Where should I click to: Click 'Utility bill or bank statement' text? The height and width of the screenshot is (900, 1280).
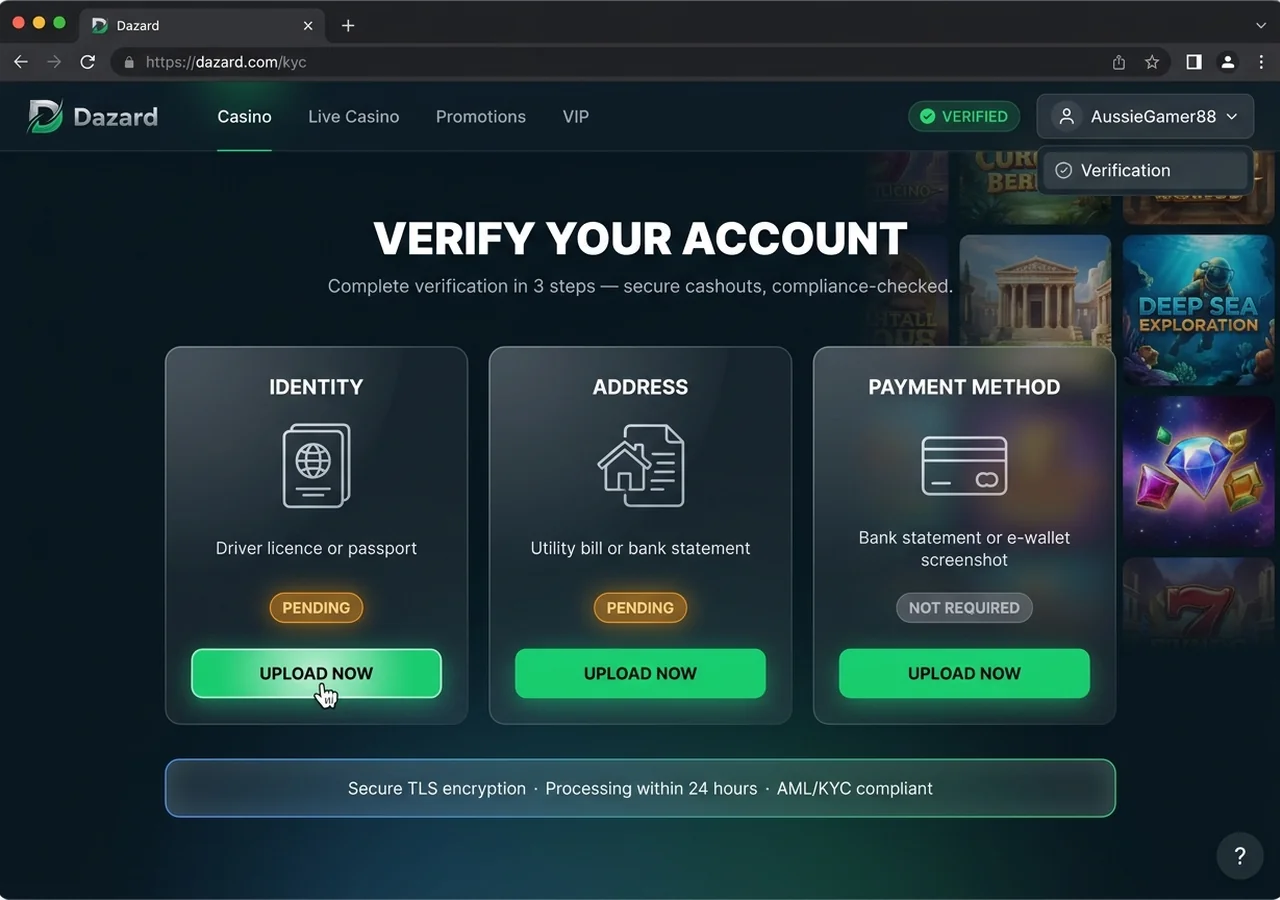640,548
